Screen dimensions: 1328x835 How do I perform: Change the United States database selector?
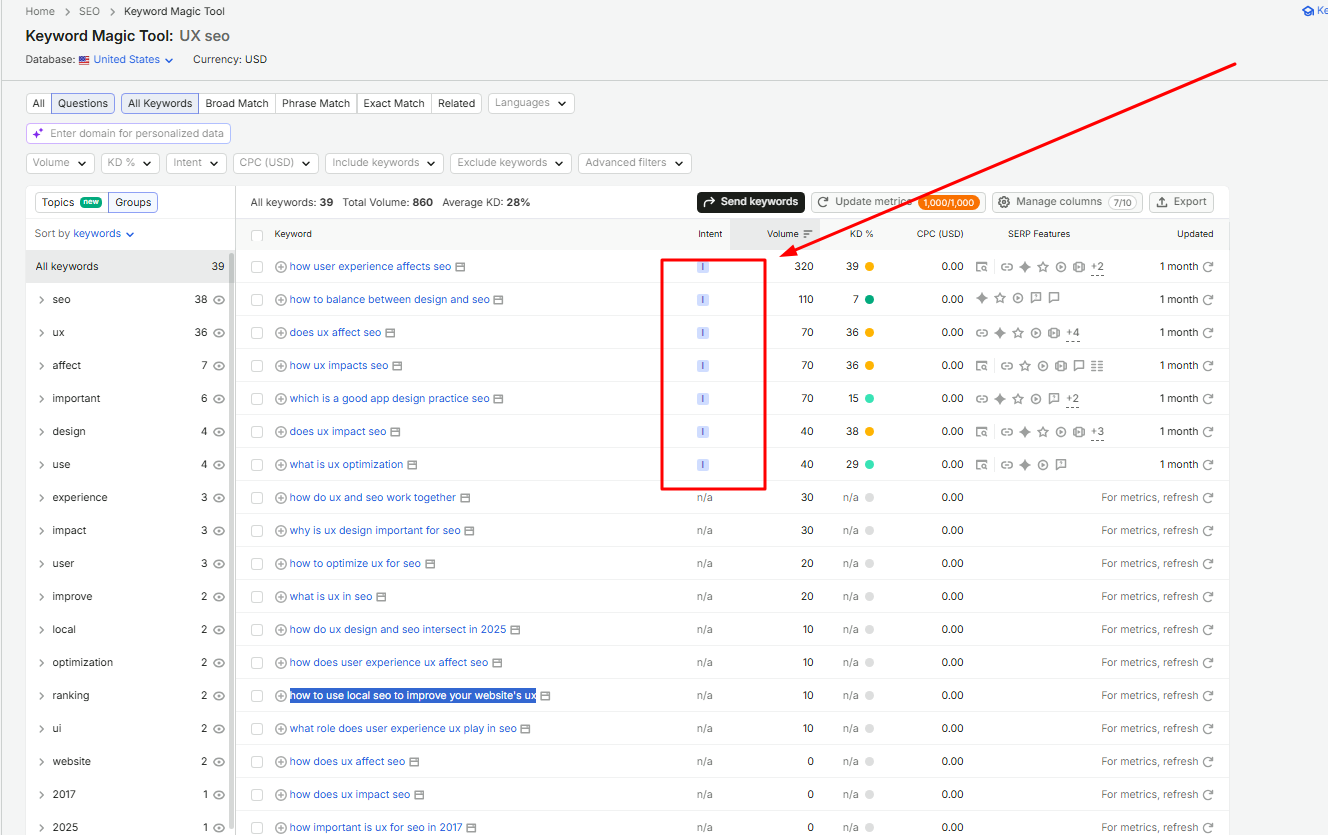pyautogui.click(x=126, y=60)
